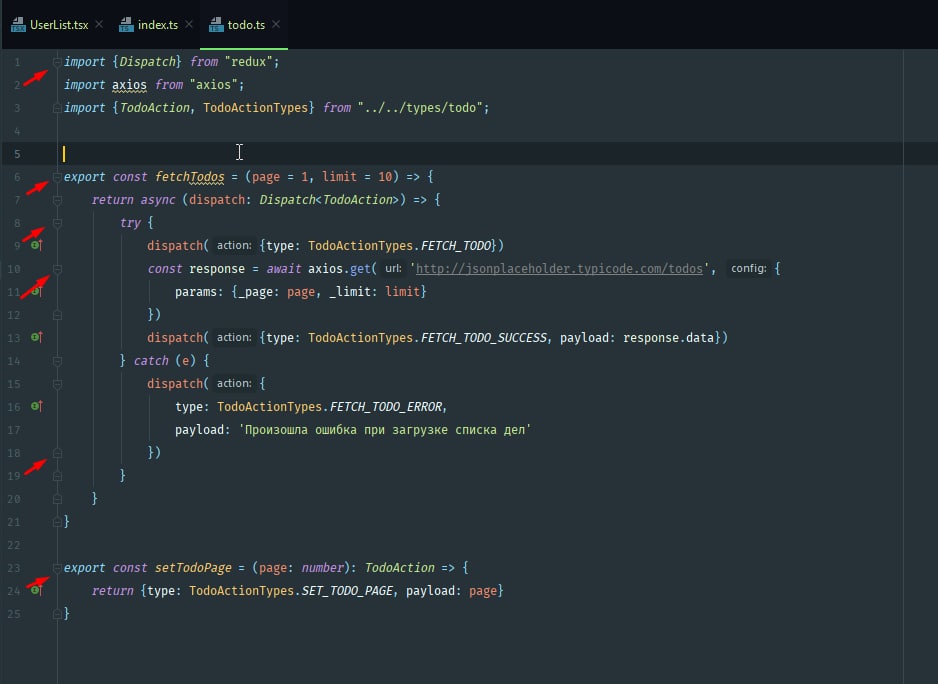Click the gutter marker icon on line 16

pyautogui.click(x=36, y=406)
